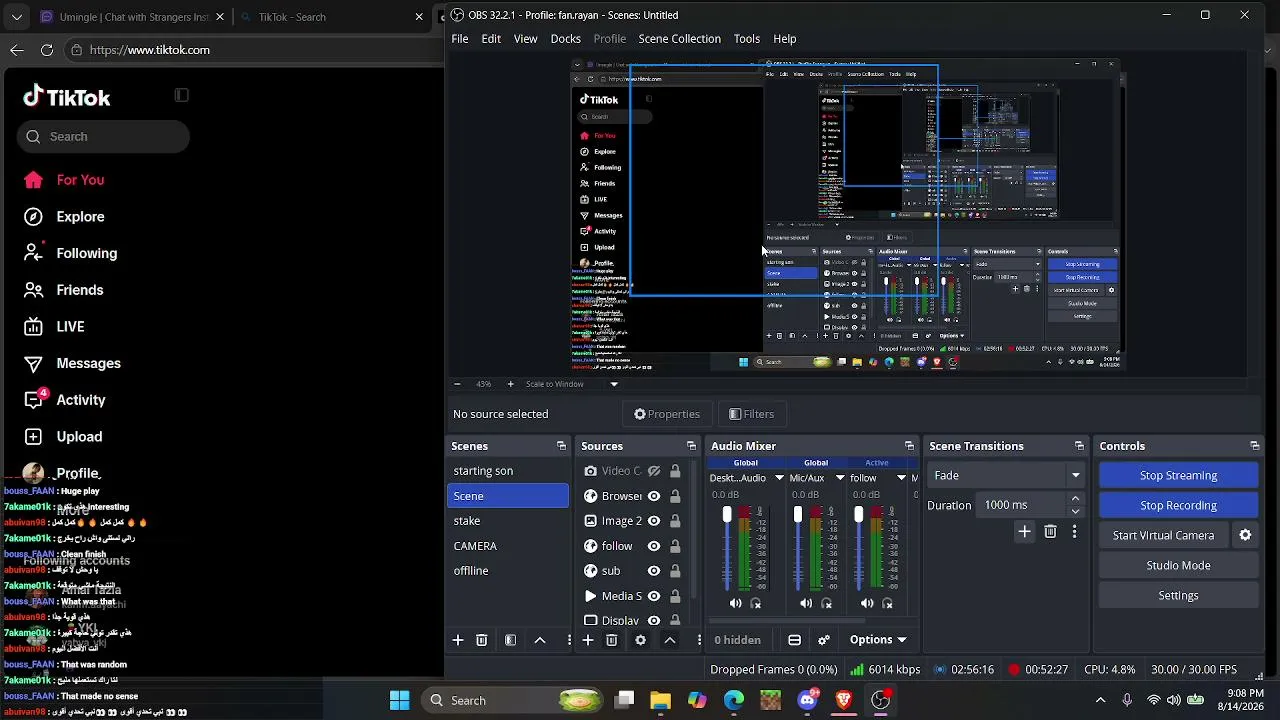Open scene filters icon in Scenes toolbar
The image size is (1280, 720).
click(510, 640)
